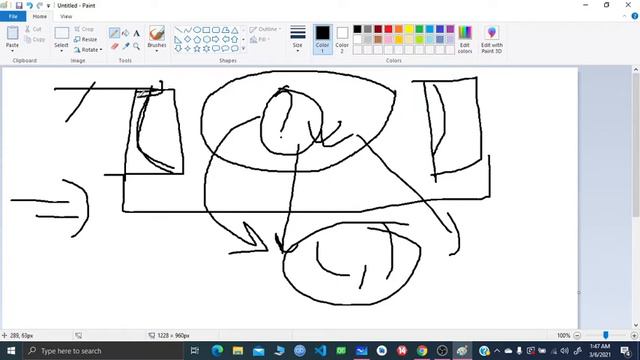Choose the Pentagon shape
Viewport: 640px width, 360px height.
coord(197,40)
